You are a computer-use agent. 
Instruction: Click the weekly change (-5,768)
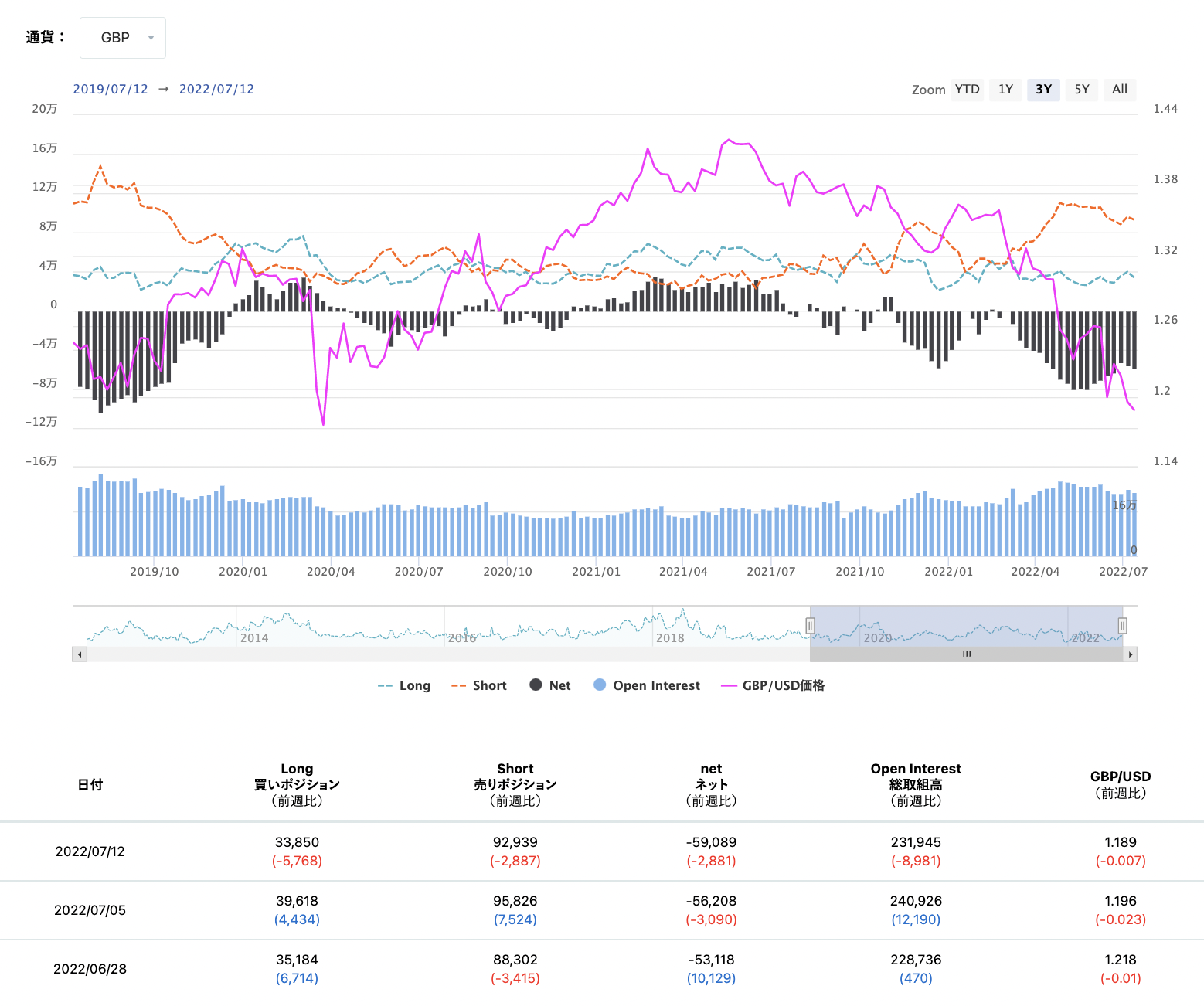[x=297, y=861]
